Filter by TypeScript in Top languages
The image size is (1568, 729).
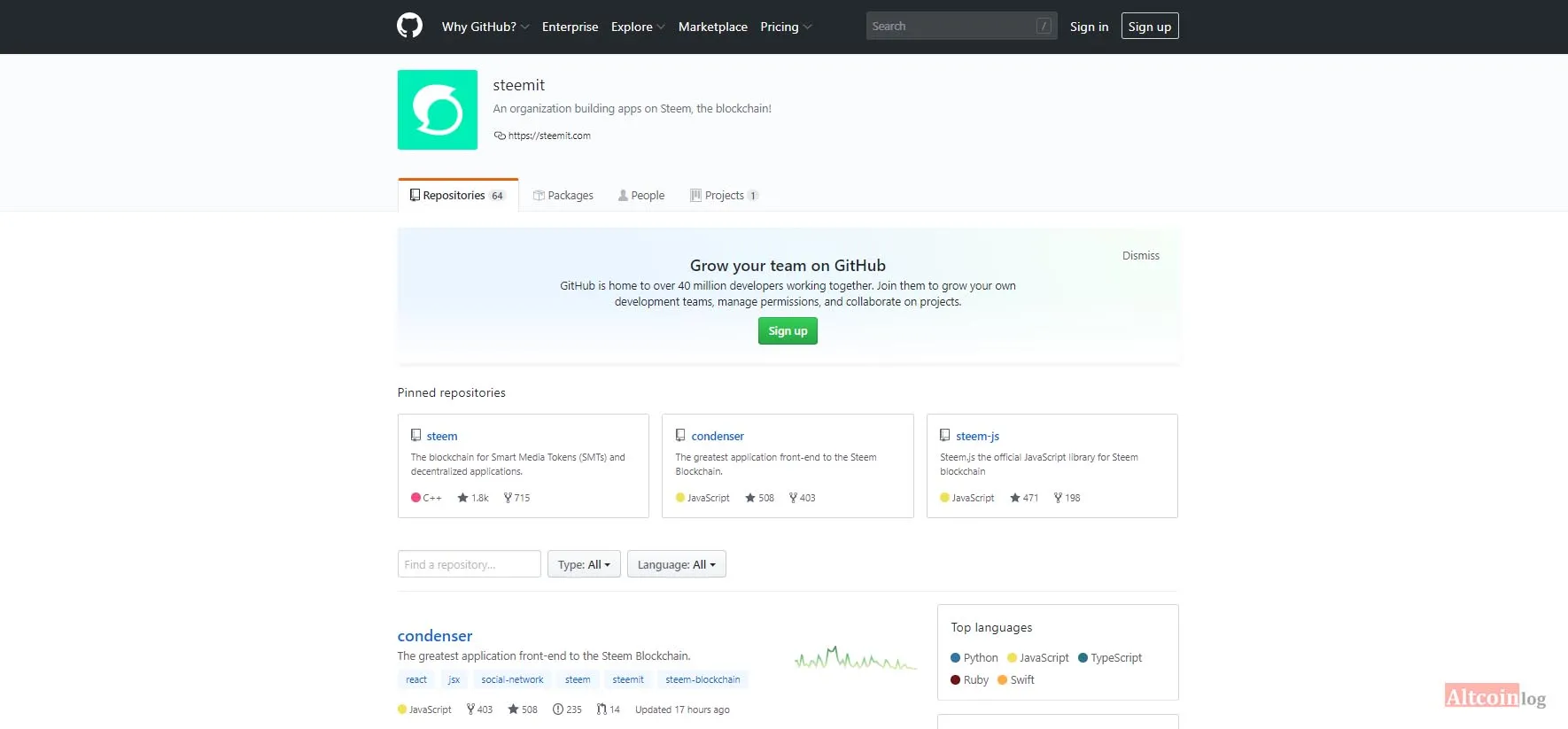pos(1110,657)
